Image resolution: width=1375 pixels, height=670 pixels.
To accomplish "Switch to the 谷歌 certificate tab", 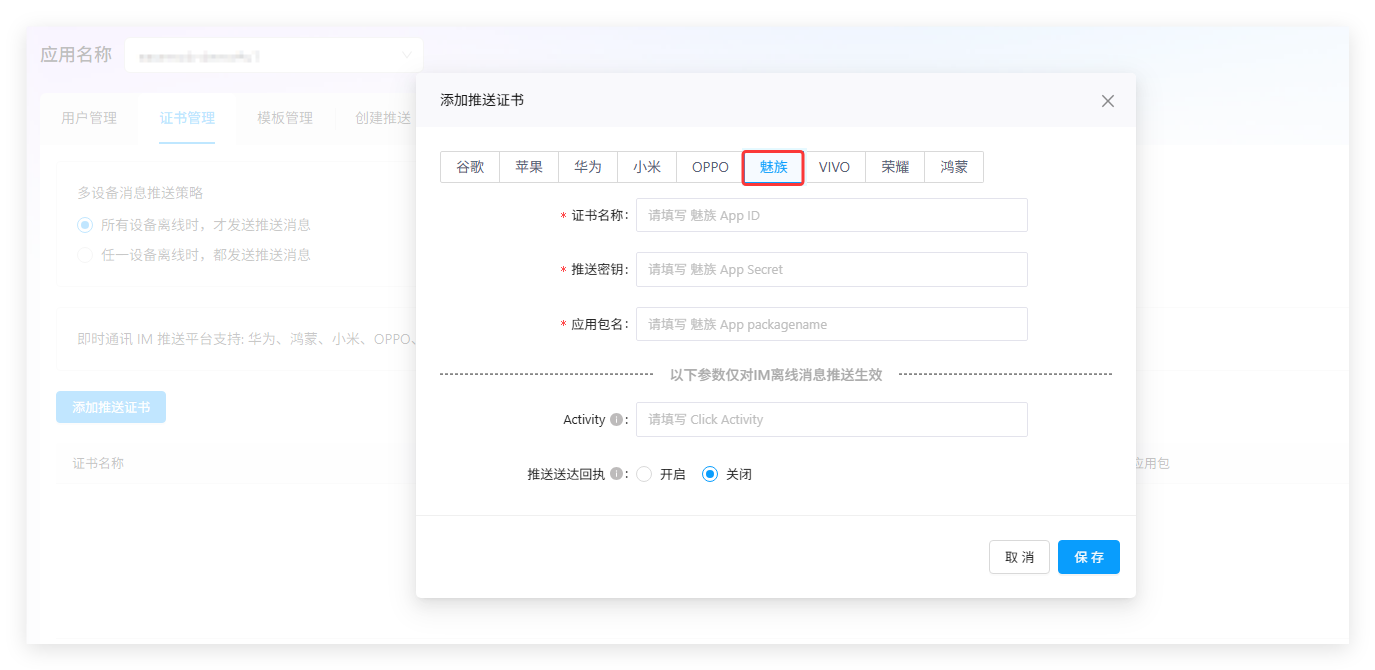I will point(470,167).
